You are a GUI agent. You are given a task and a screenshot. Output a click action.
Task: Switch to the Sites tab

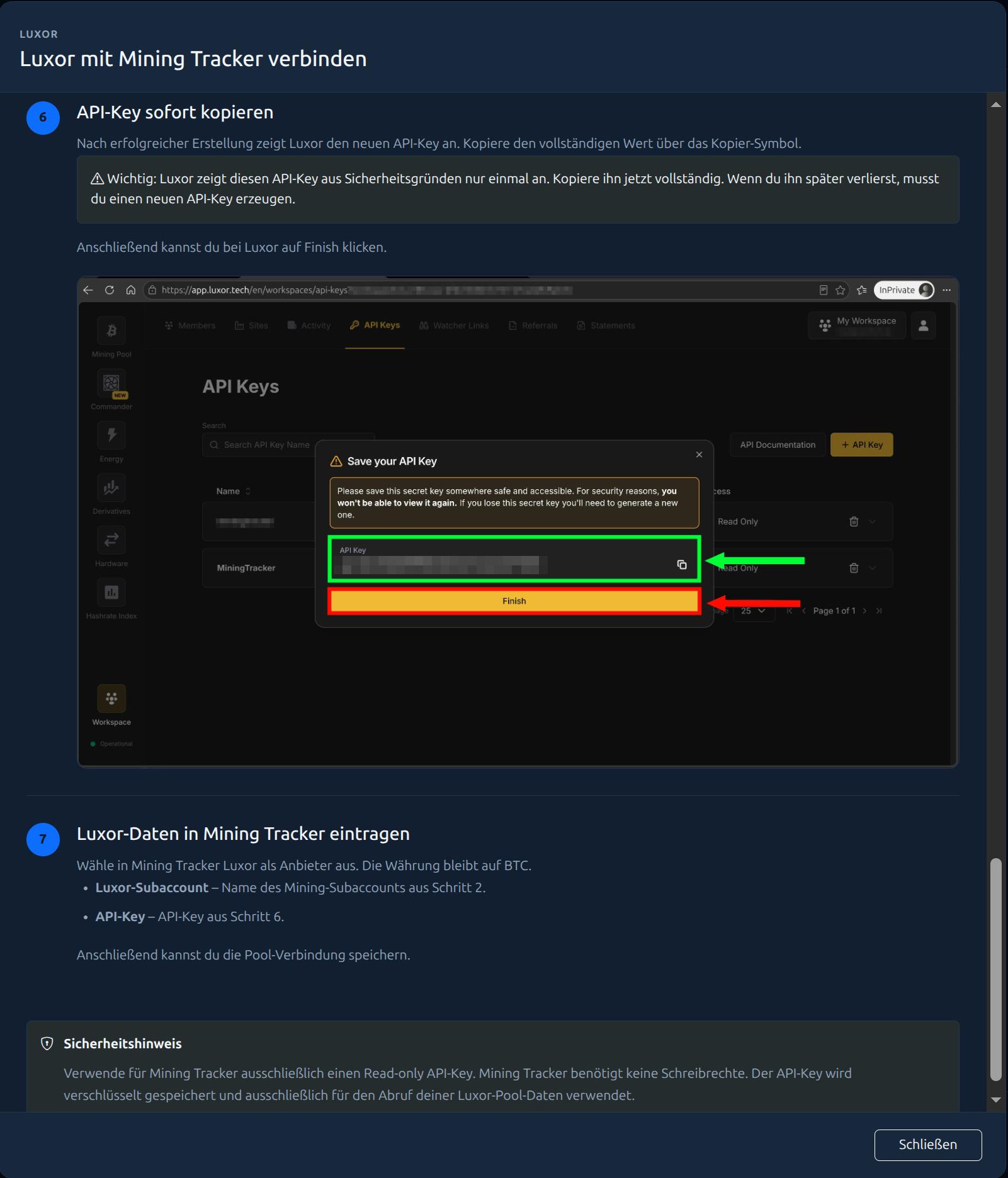point(251,326)
